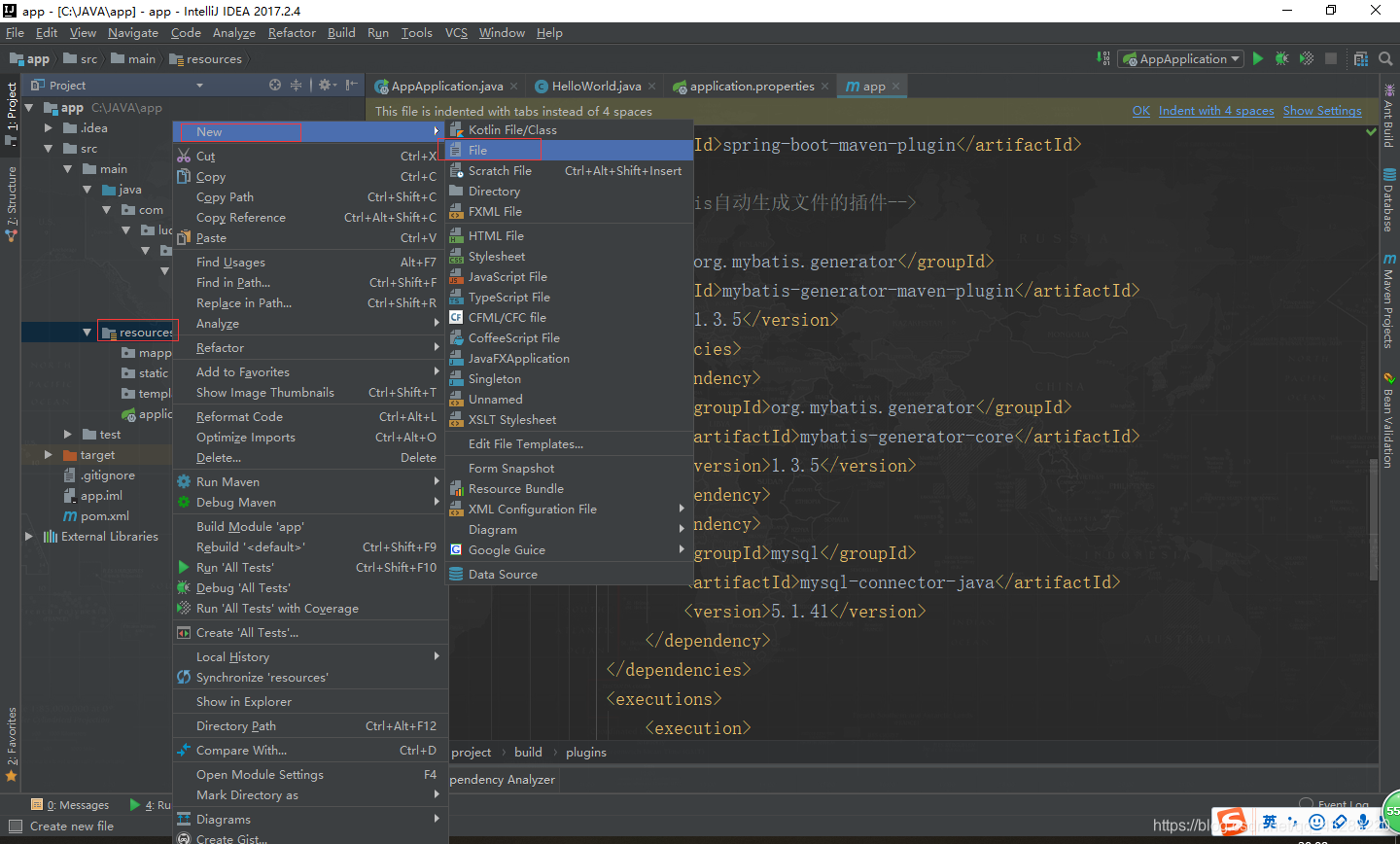Open Project panel gear settings
Screen dimensions: 1400x844
[x=327, y=85]
